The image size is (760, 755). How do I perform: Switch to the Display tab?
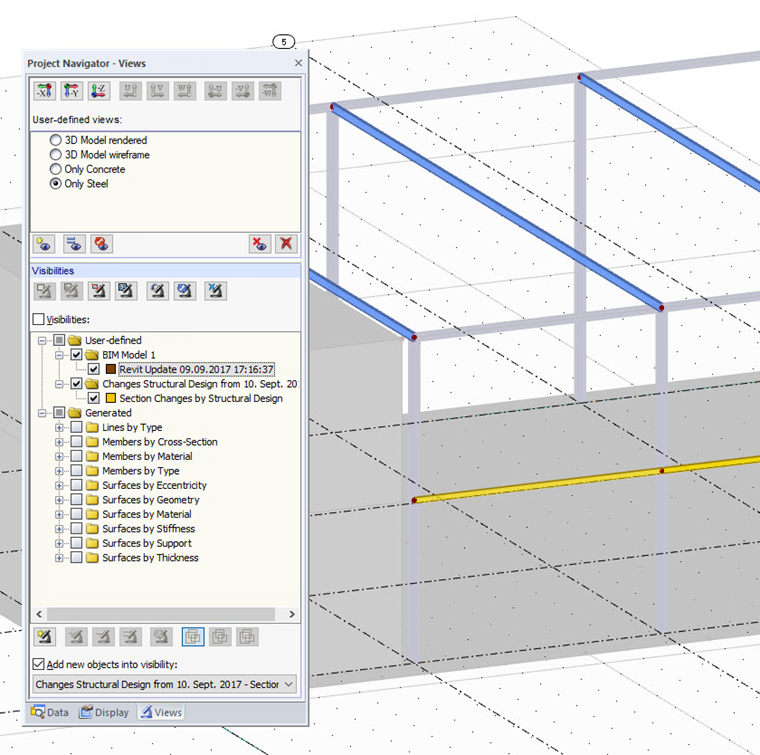[x=105, y=712]
